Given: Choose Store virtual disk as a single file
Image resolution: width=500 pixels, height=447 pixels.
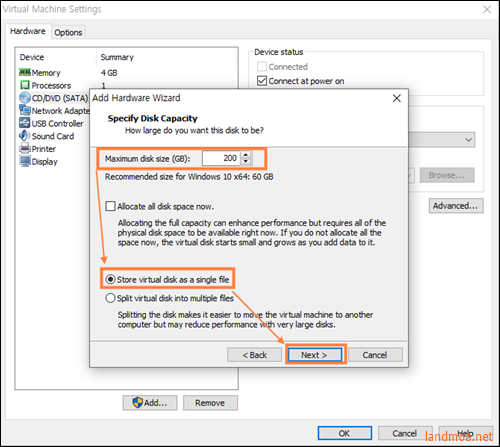Looking at the screenshot, I should click(110, 279).
